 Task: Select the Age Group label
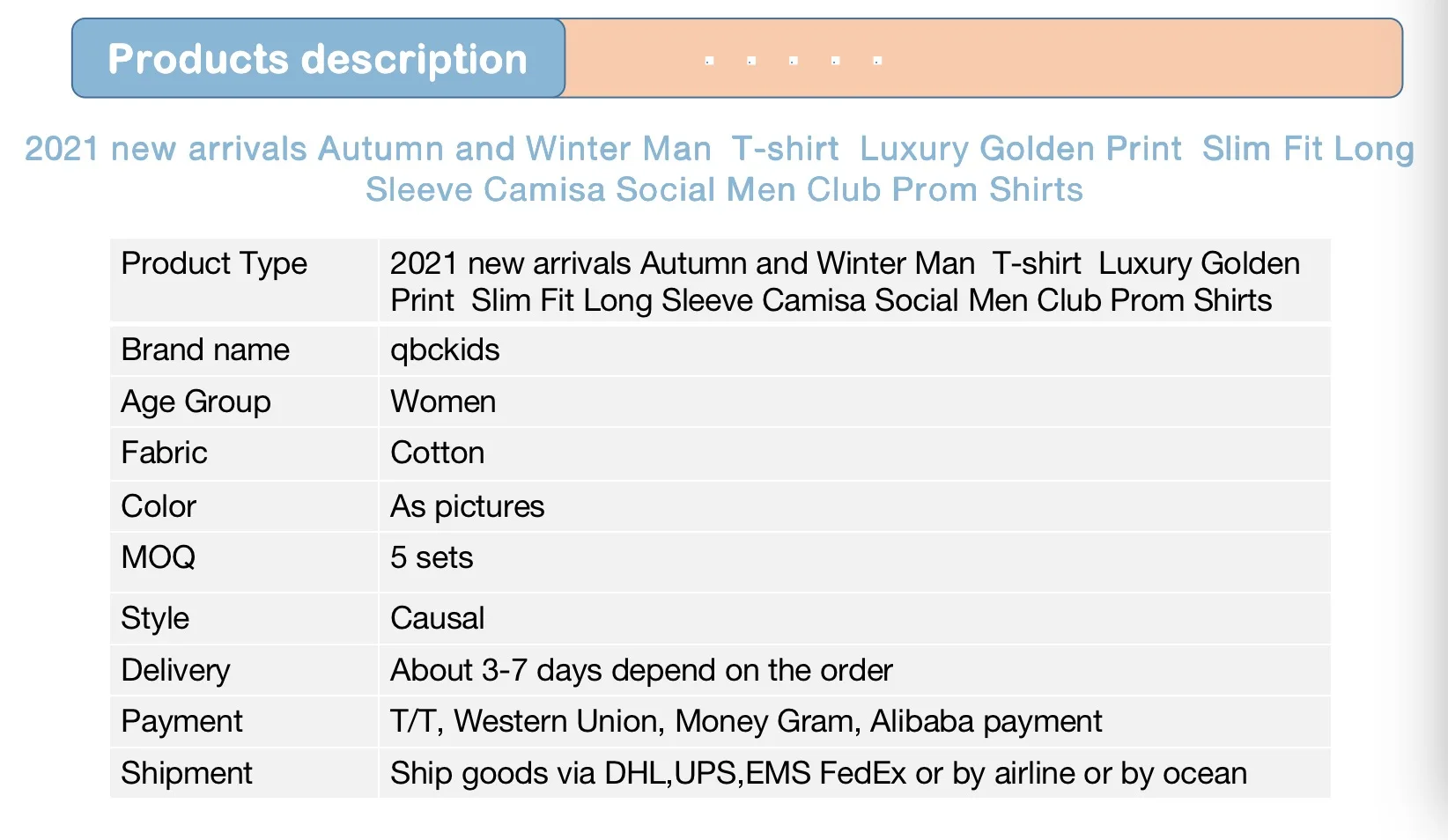pos(196,402)
